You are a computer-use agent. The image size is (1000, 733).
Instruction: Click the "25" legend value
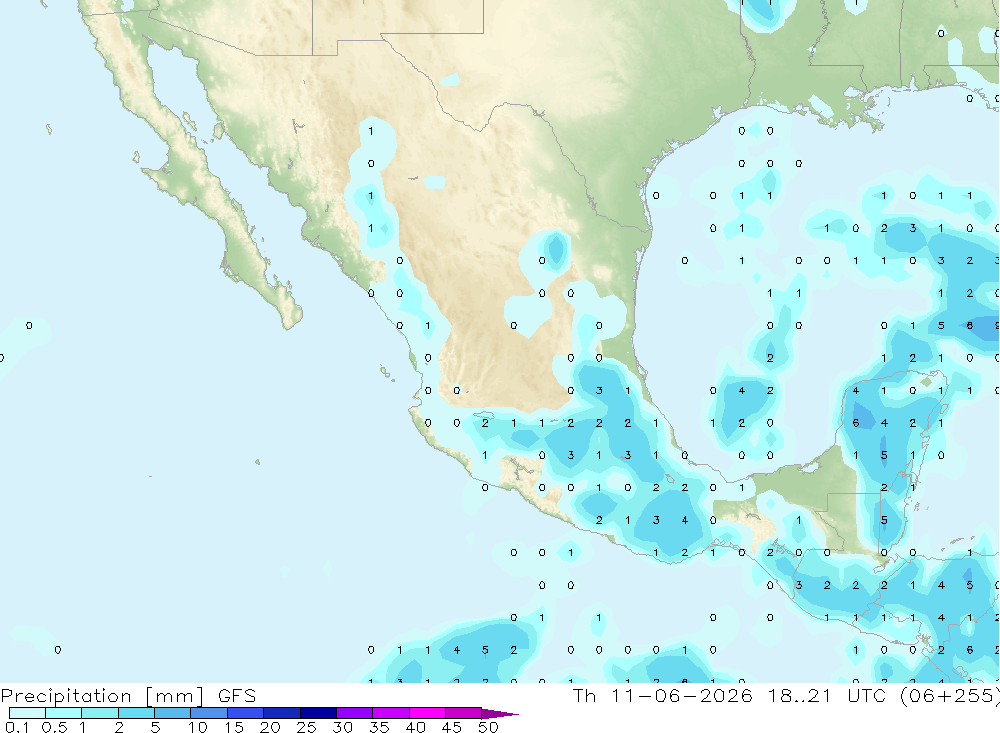click(307, 727)
